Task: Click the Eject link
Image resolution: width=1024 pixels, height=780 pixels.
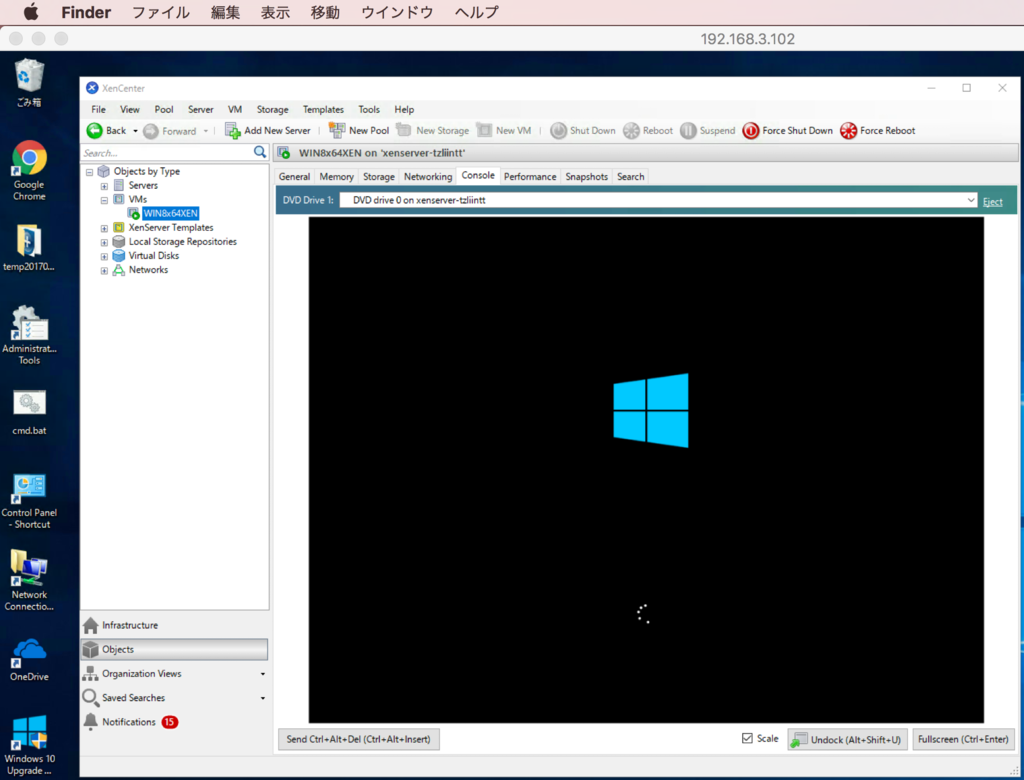Action: tap(993, 202)
